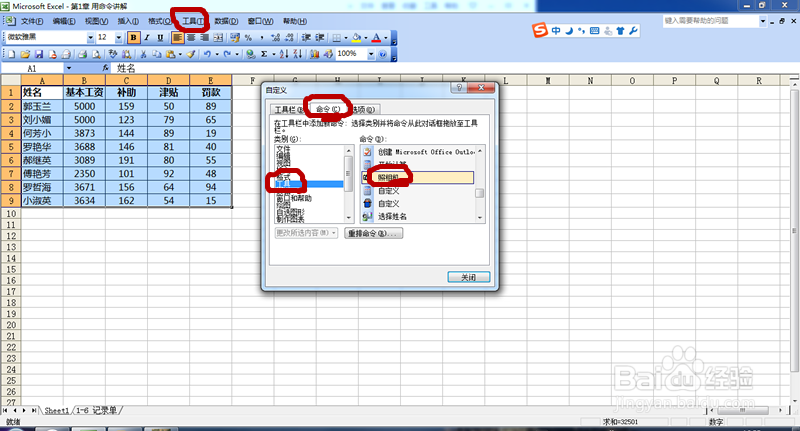The image size is (800, 431).
Task: Open the zoom percentage dropdown
Action: click(x=371, y=54)
